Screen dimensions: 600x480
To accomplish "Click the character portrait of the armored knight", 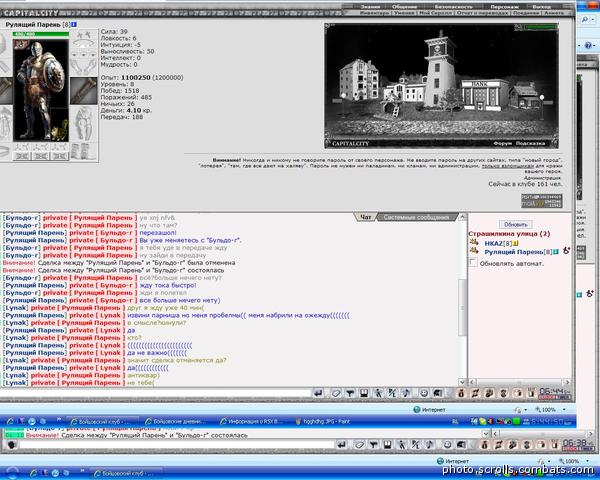I will pyautogui.click(x=41, y=90).
